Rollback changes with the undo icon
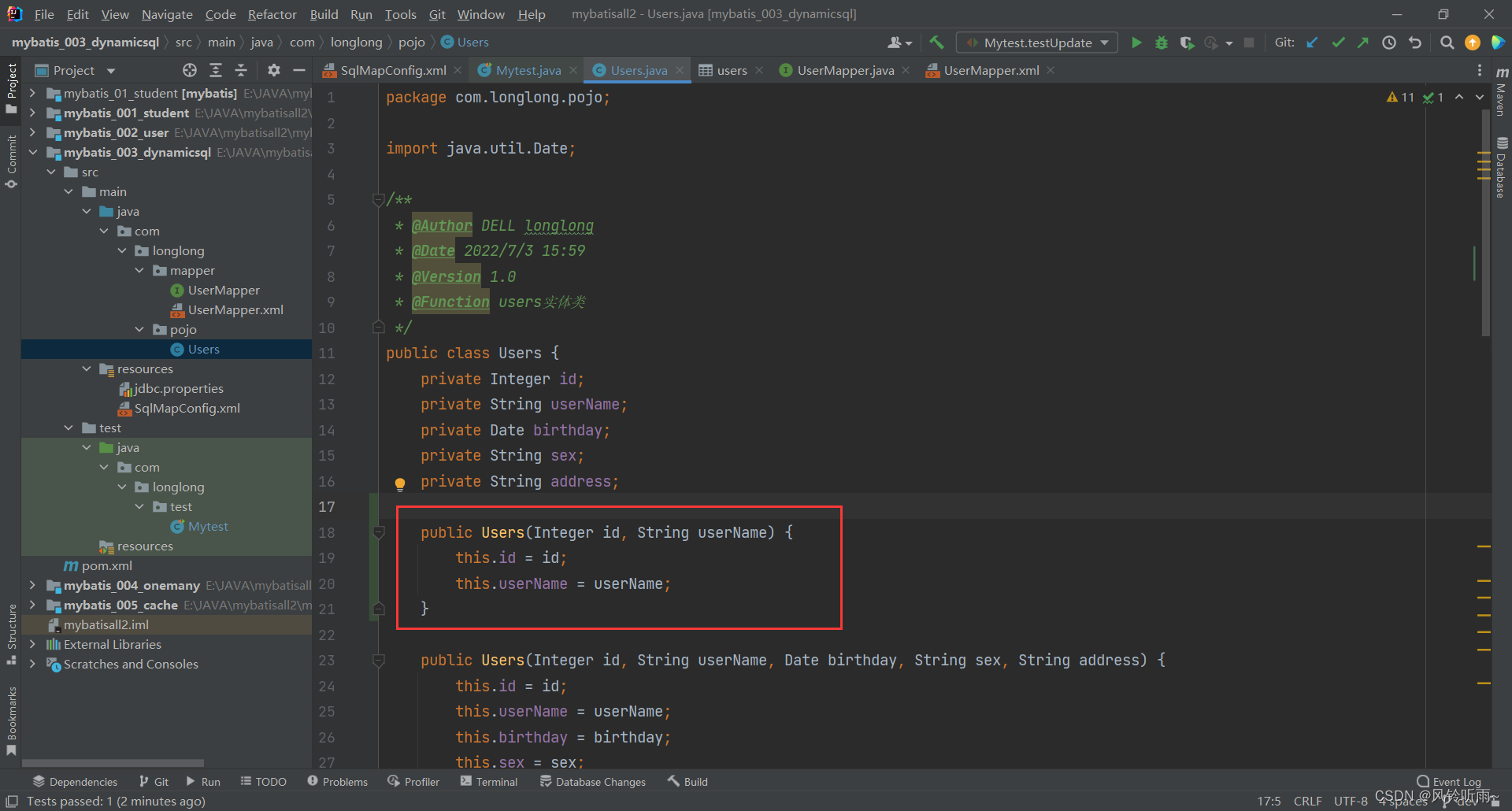The height and width of the screenshot is (811, 1512). click(1415, 43)
